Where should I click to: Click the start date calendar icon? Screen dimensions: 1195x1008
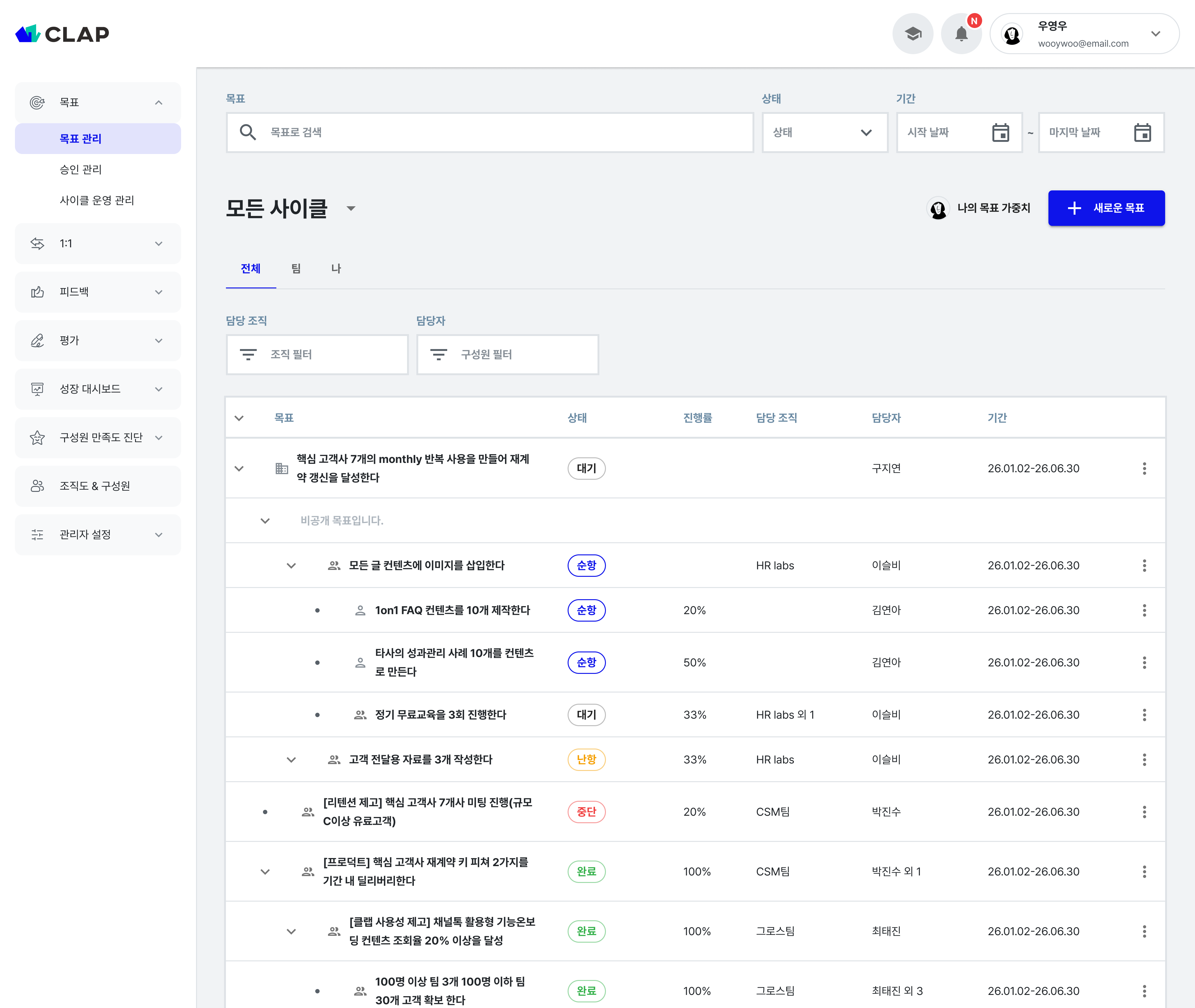point(1000,133)
